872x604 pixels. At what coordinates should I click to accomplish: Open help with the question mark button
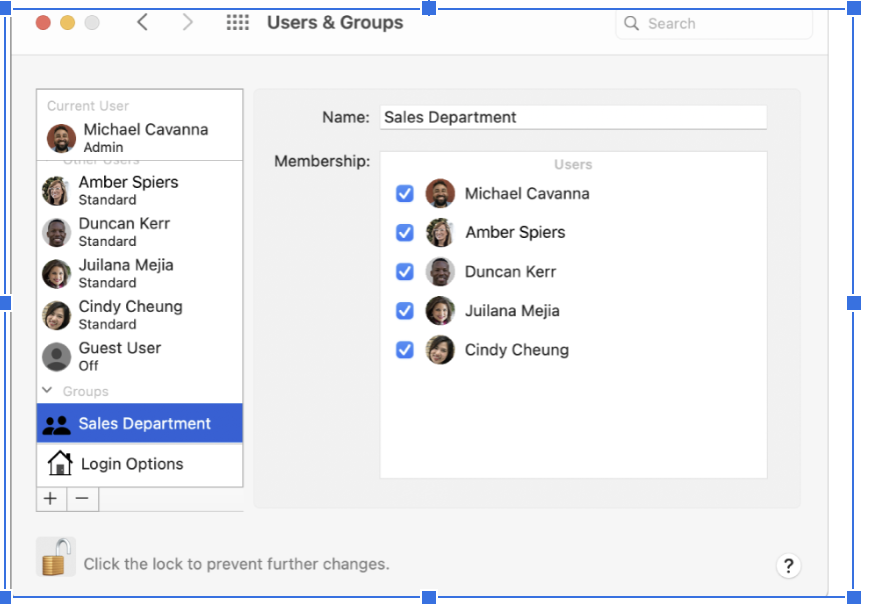click(x=789, y=565)
